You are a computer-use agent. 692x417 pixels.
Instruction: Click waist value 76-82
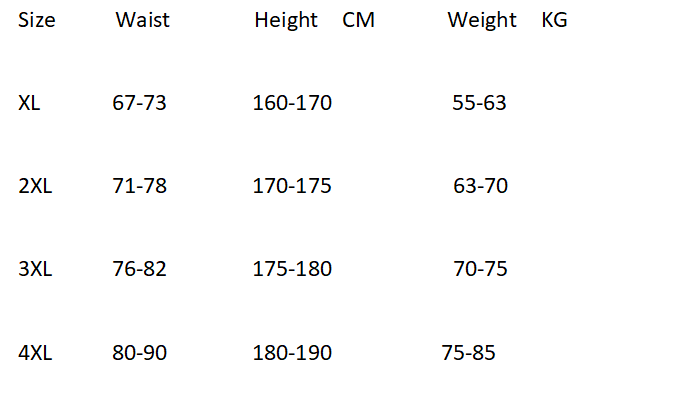[140, 269]
